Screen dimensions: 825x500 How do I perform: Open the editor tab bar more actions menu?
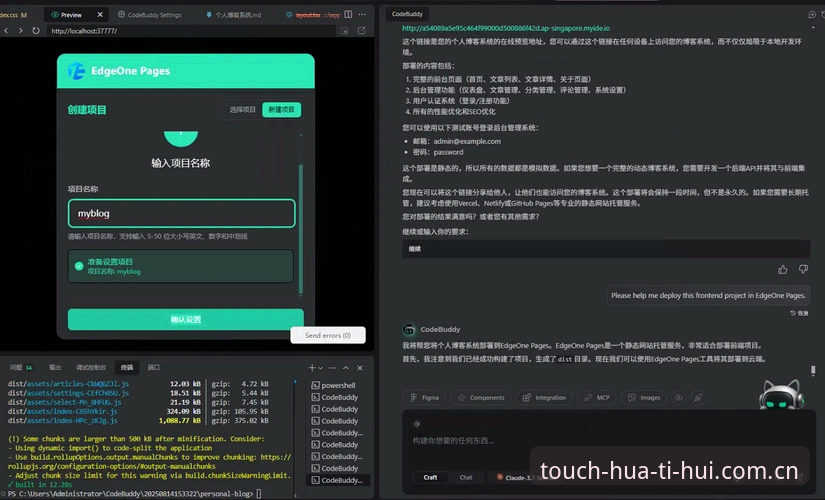coord(362,14)
